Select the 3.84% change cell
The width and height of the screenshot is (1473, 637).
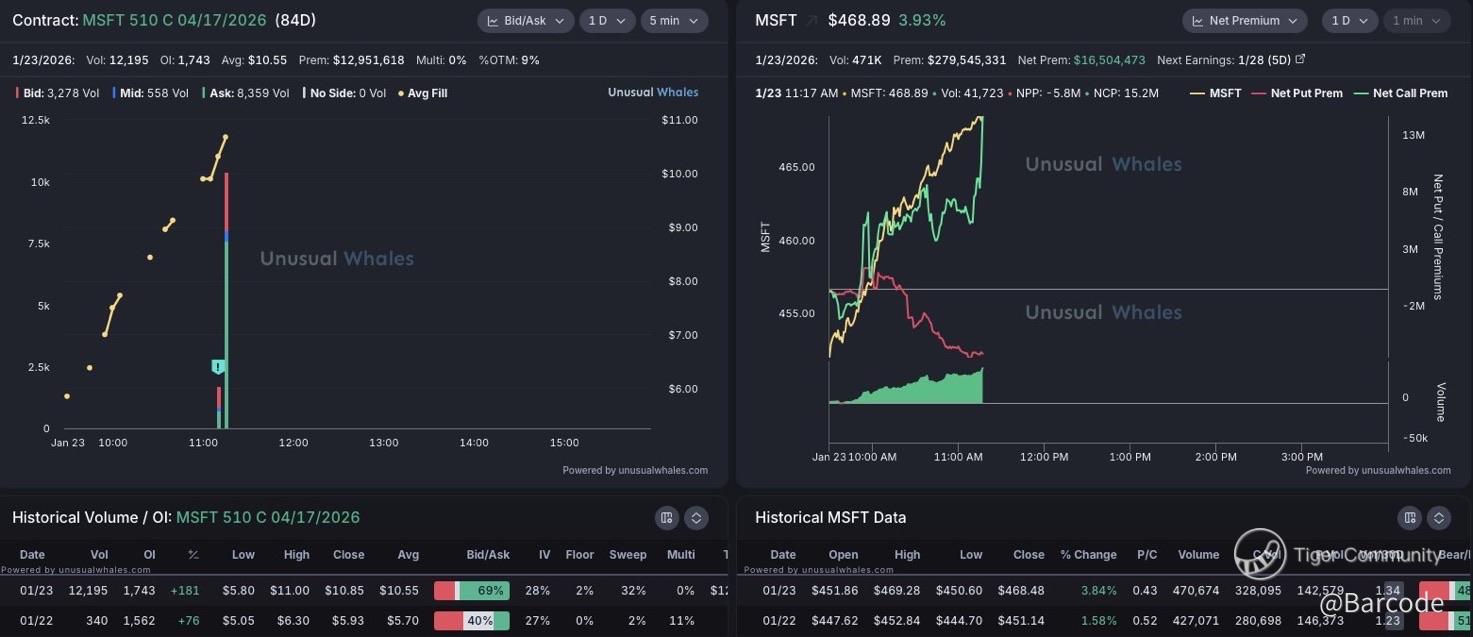1098,591
